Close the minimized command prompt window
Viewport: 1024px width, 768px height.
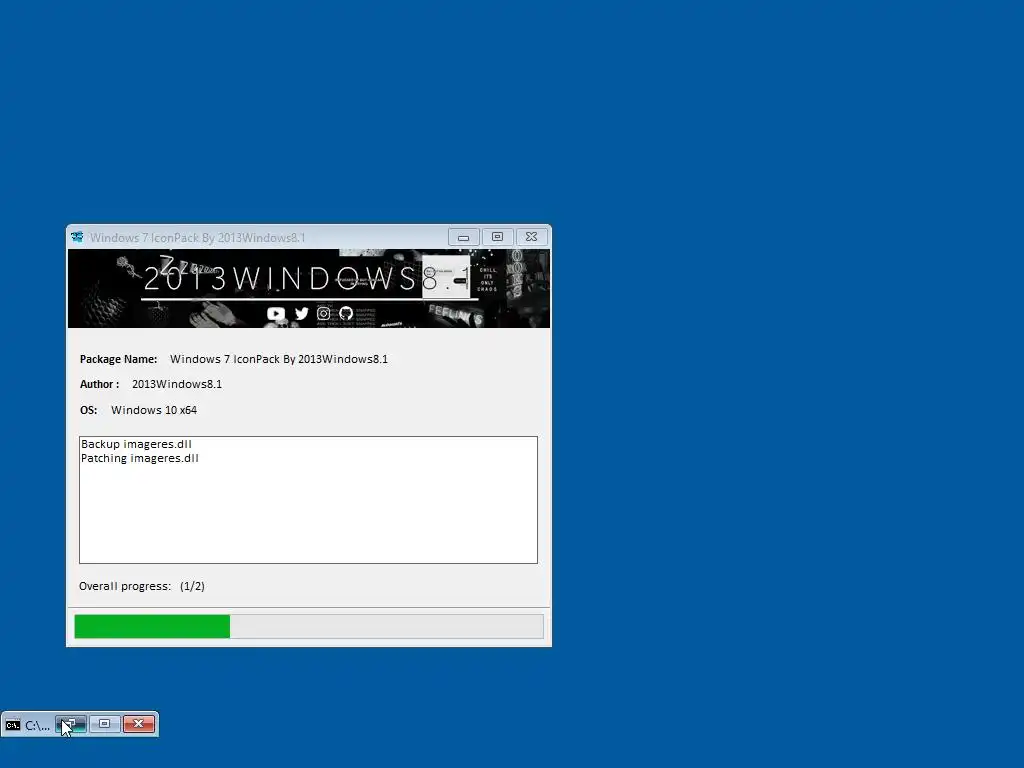point(138,724)
